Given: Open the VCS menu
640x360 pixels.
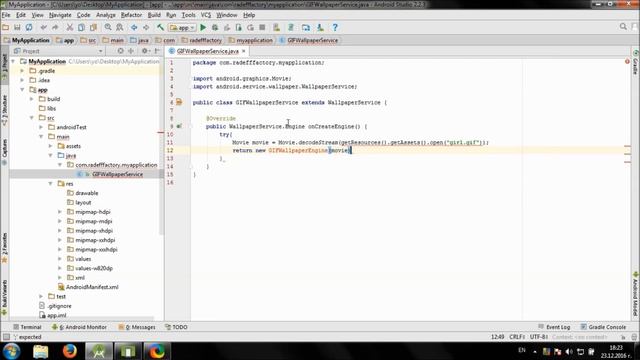Looking at the screenshot, I should coord(206,15).
